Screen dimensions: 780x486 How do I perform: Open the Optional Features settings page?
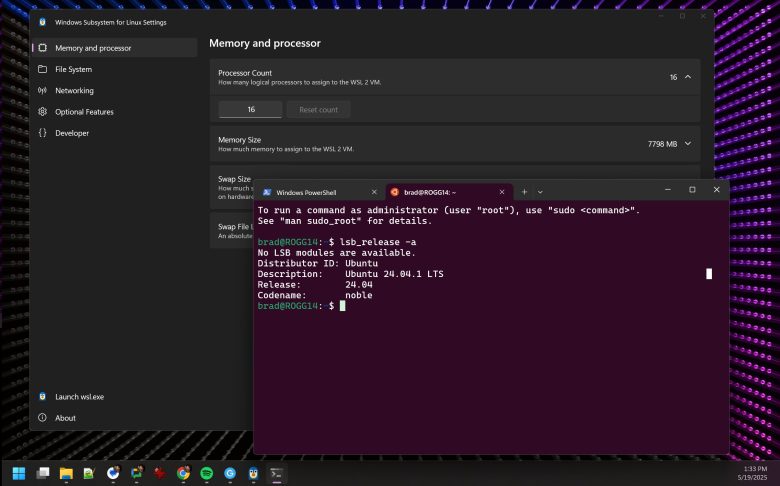click(x=114, y=112)
